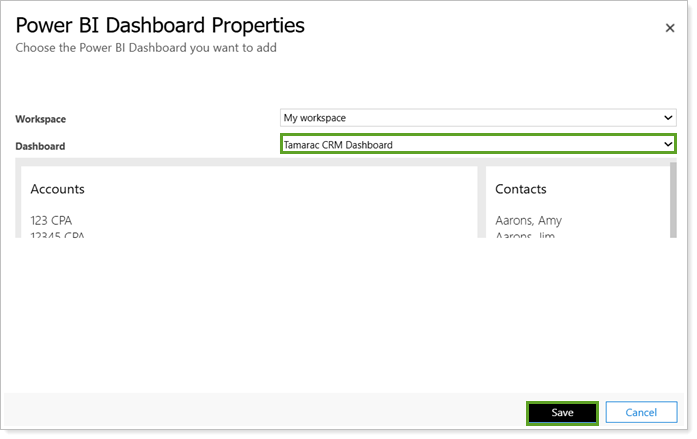Click the Dashboard dropdown chevron arrow
Viewport: 697px width, 439px height.
[x=669, y=145]
